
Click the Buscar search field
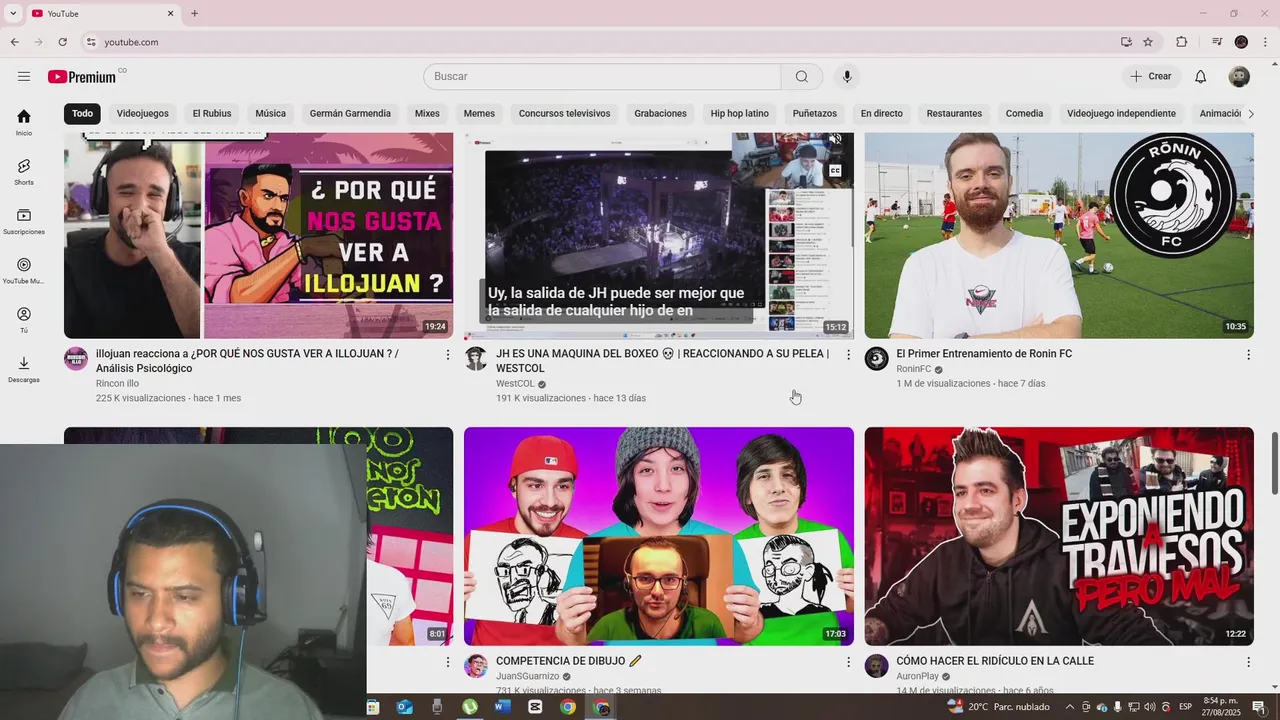point(602,77)
